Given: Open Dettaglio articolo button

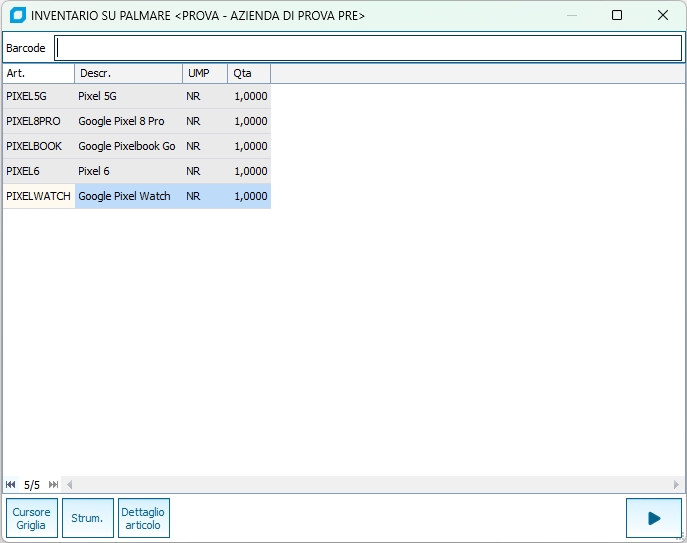Looking at the screenshot, I should pos(144,518).
